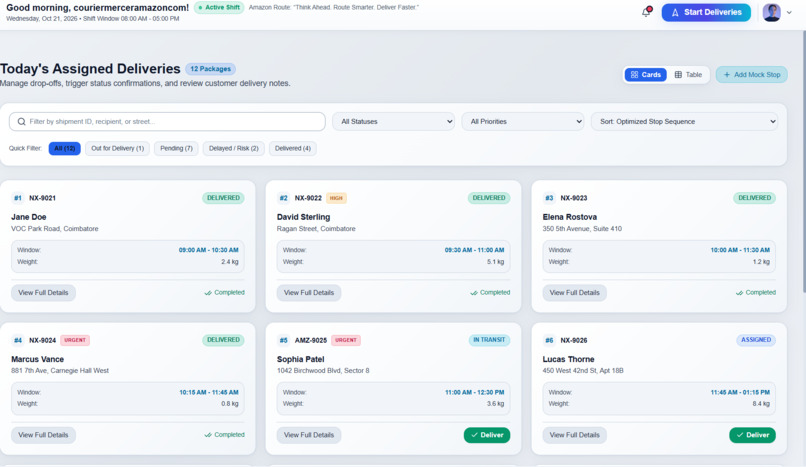Select the Pending (7) quick filter
Viewport: 806px width, 467px height.
(x=176, y=148)
